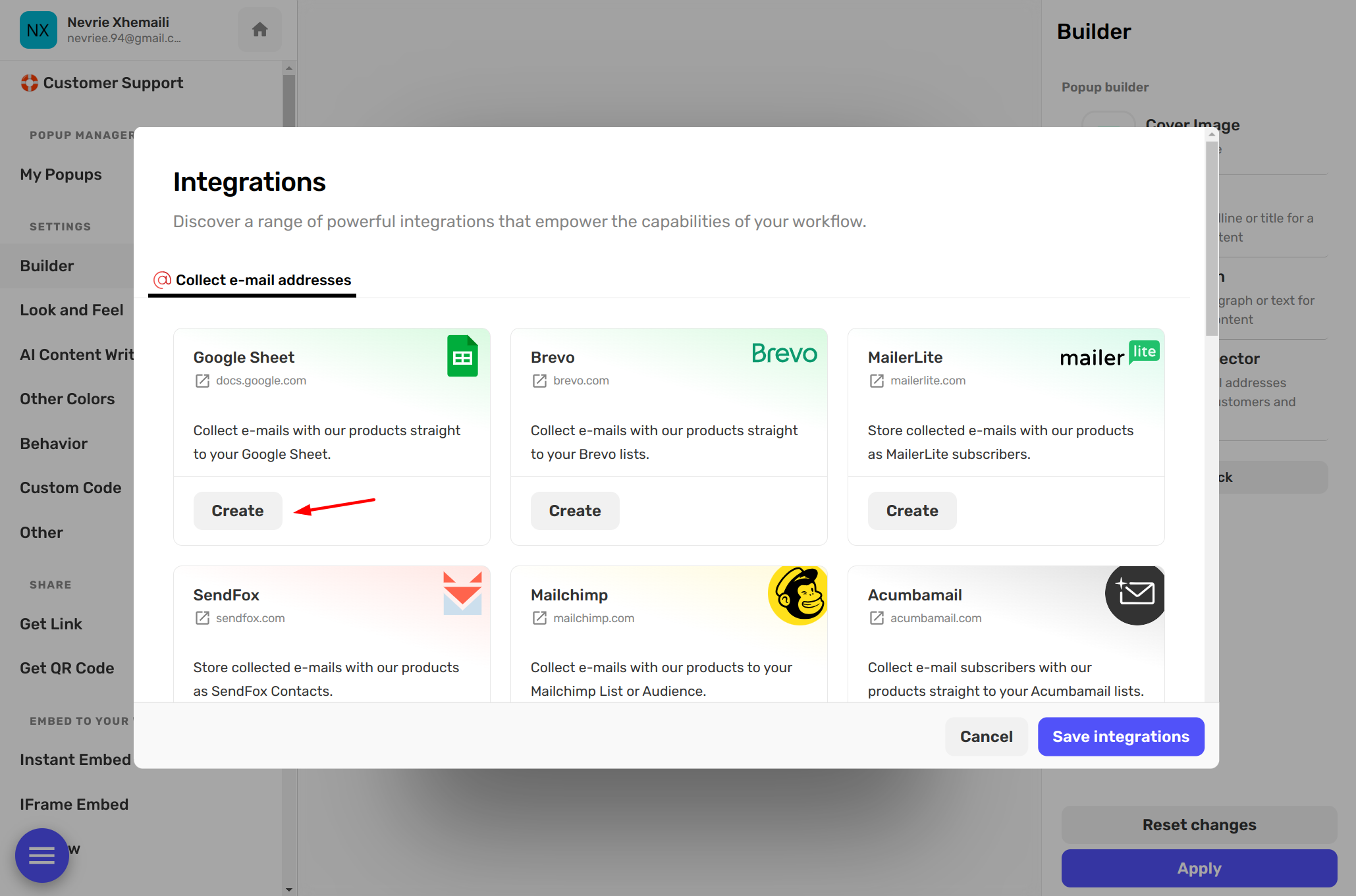This screenshot has height=896, width=1356.
Task: Click the Brevo logo
Action: [x=784, y=354]
